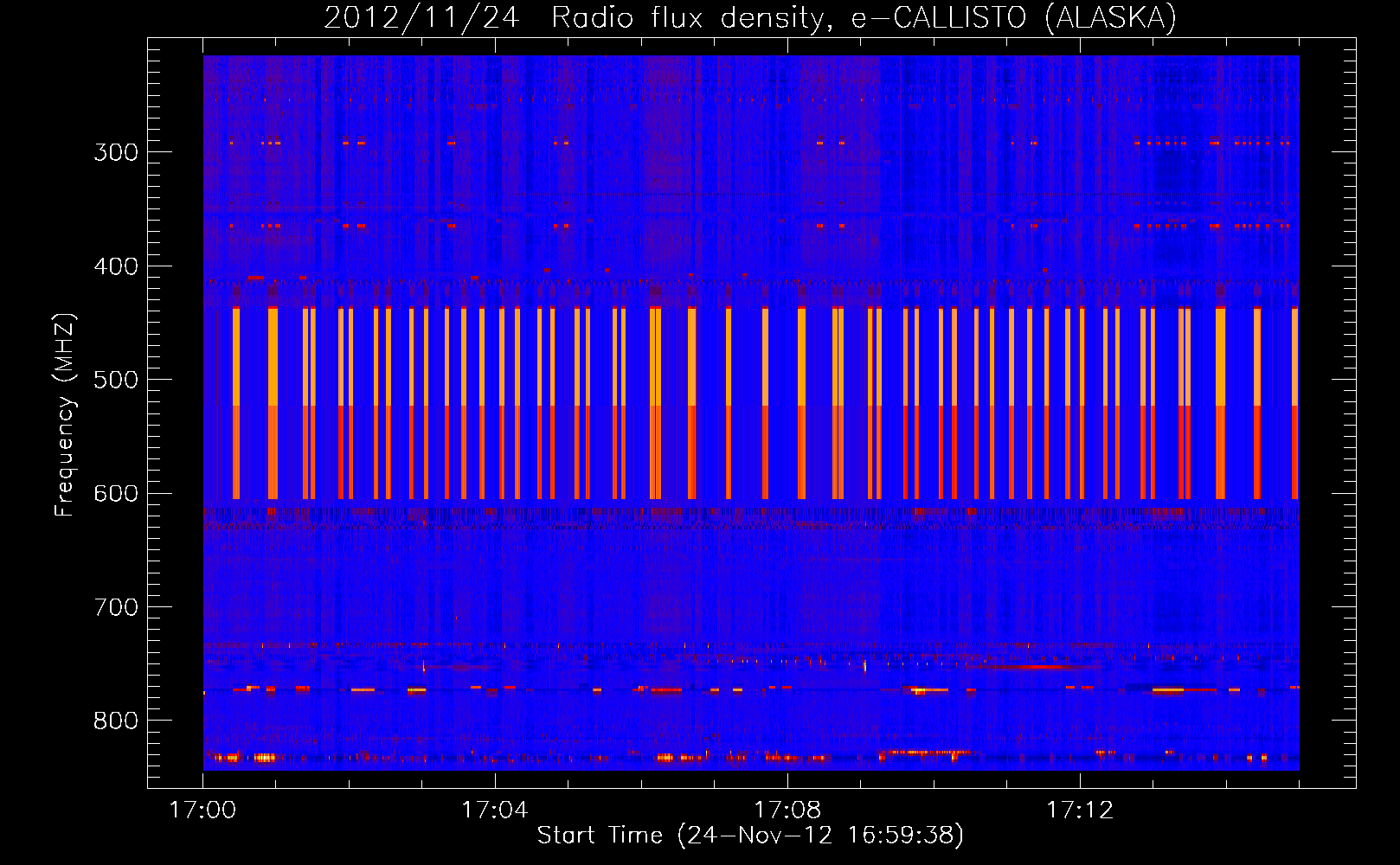Click the 'Start Time (24-Nov-12 16:59:38)' label
The image size is (1400, 865).
click(x=750, y=835)
